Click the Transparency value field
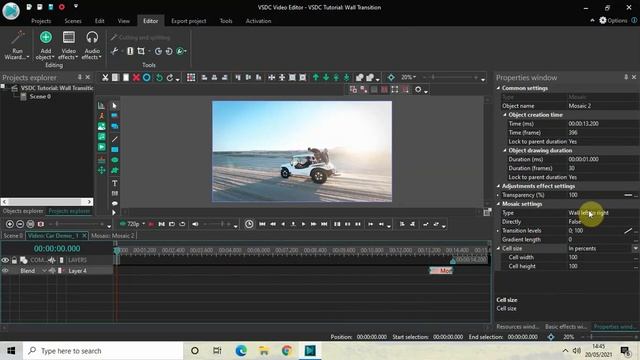The image size is (640, 360). tap(595, 195)
